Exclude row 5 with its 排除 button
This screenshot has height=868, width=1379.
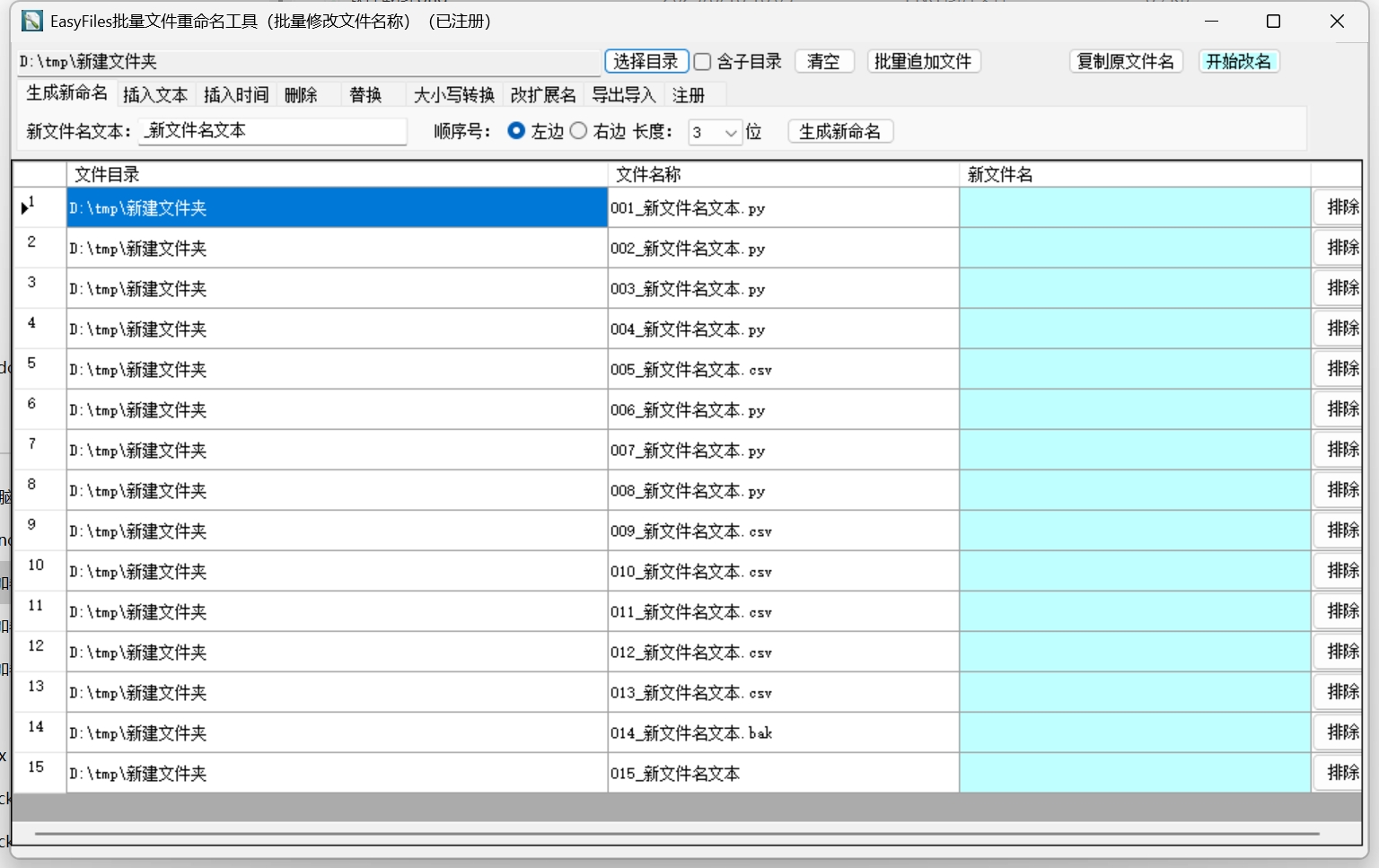point(1342,369)
